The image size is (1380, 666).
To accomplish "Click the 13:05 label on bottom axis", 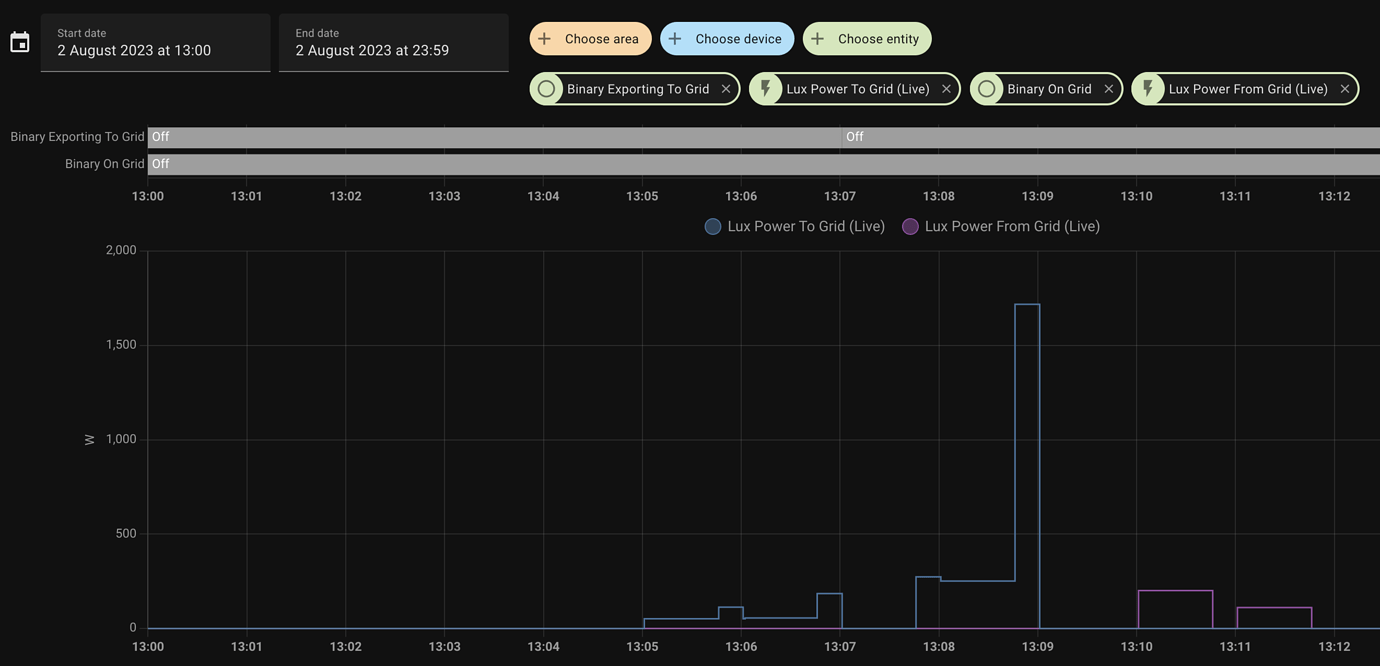I will pos(642,647).
